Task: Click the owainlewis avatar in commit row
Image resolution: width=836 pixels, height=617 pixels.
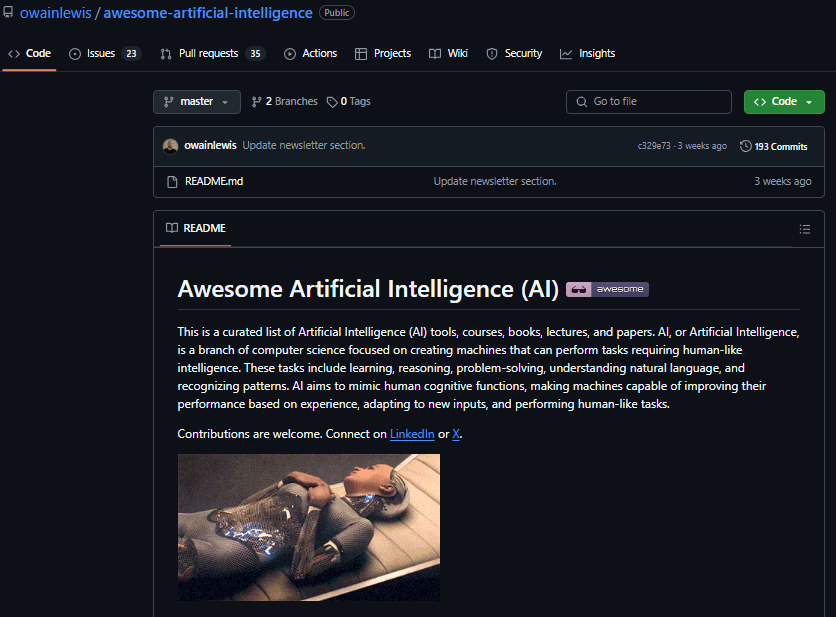Action: tap(171, 146)
